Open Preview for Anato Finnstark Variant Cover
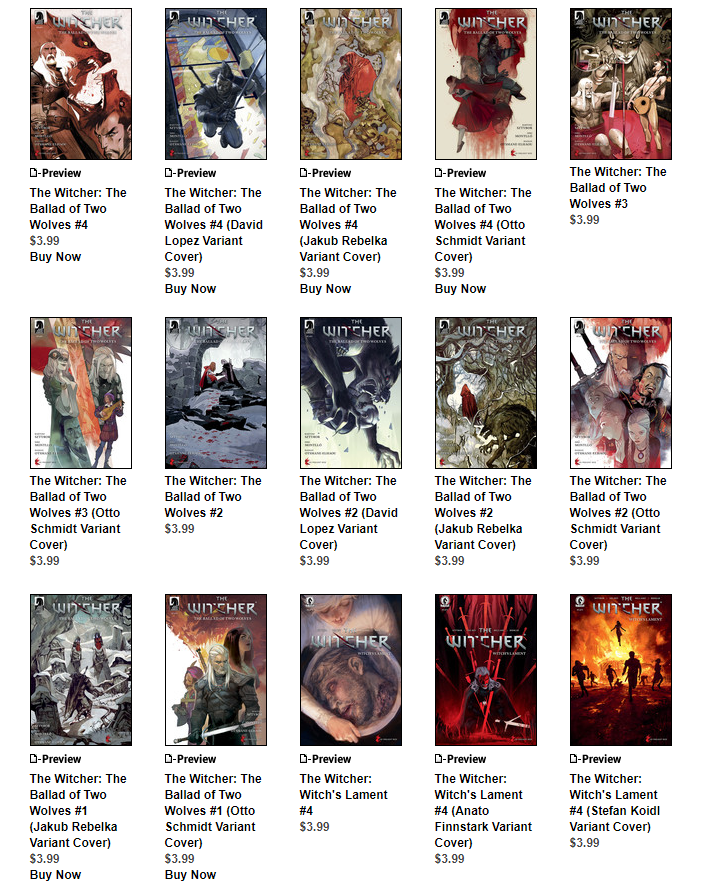This screenshot has height=890, width=703. [460, 759]
